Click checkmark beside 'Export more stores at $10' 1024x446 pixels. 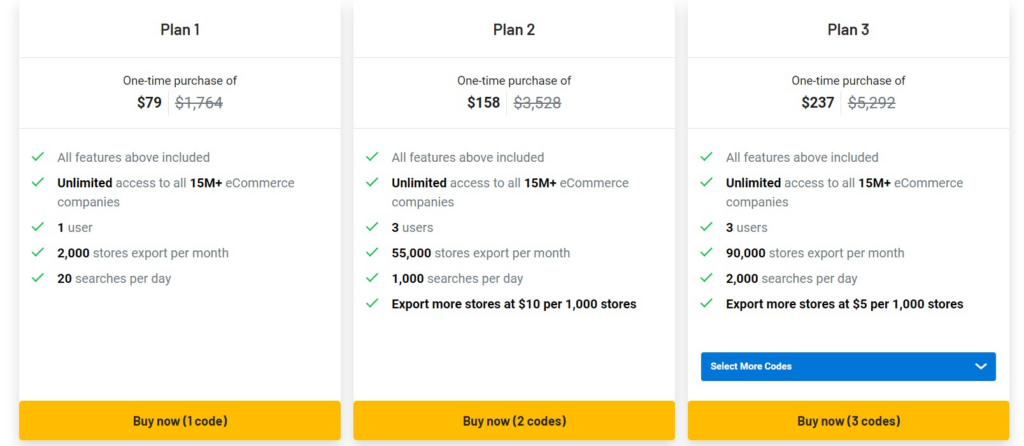click(x=372, y=303)
